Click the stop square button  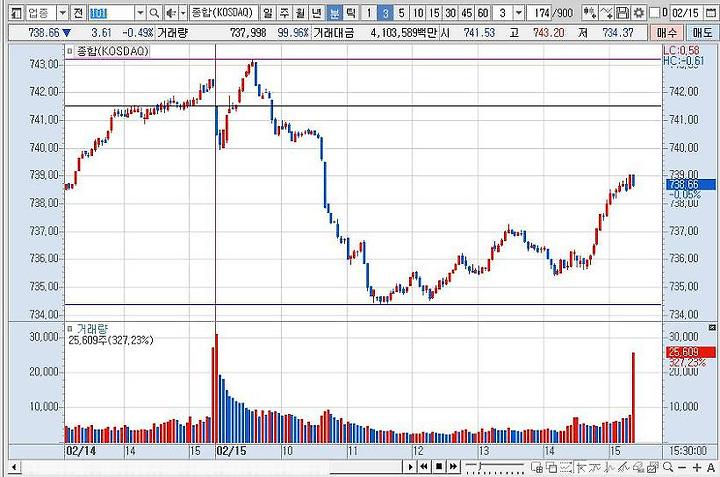439,467
